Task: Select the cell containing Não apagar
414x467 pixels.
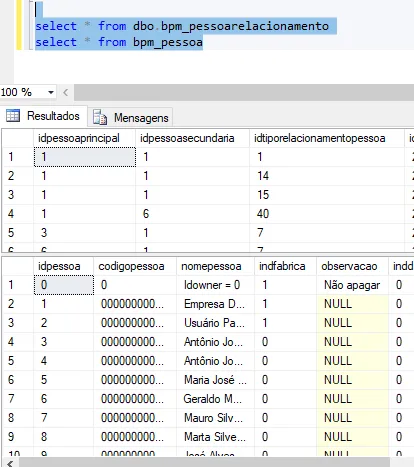Action: click(x=352, y=285)
